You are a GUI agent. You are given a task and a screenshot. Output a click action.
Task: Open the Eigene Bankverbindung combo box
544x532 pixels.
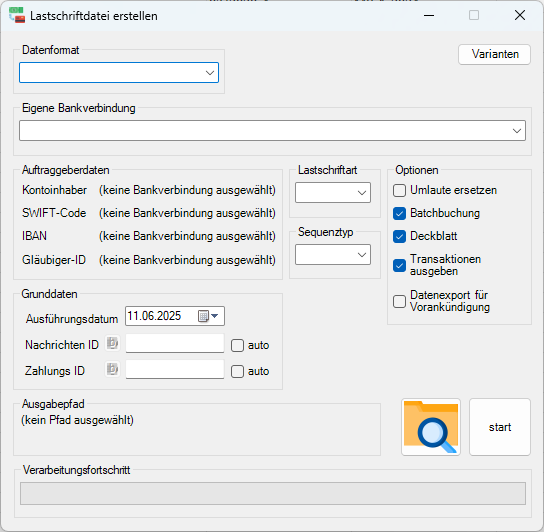tap(272, 130)
